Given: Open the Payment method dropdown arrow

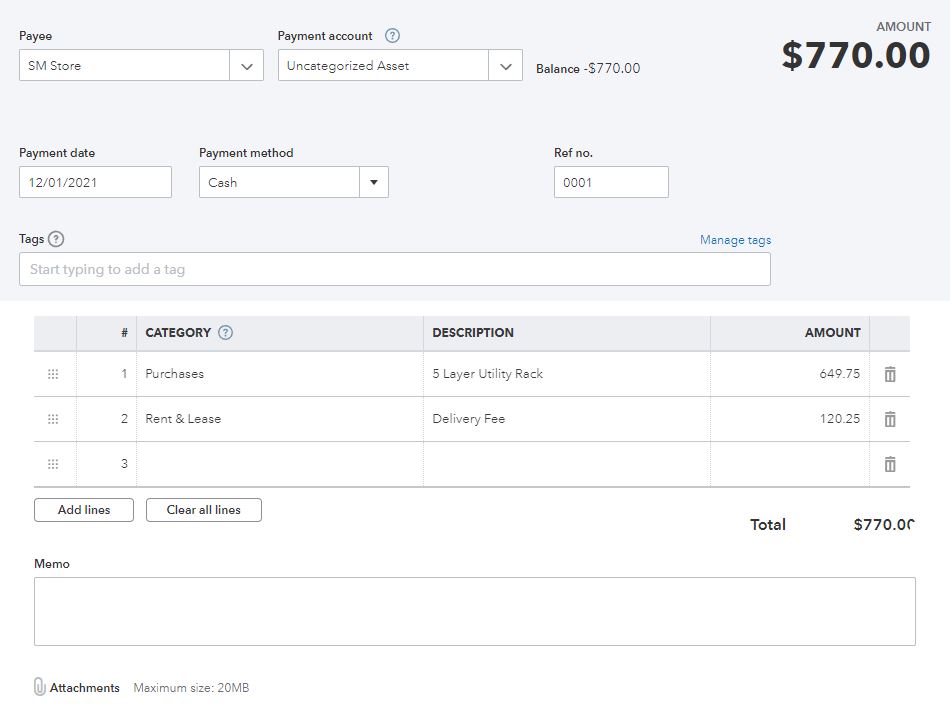Looking at the screenshot, I should tap(374, 182).
